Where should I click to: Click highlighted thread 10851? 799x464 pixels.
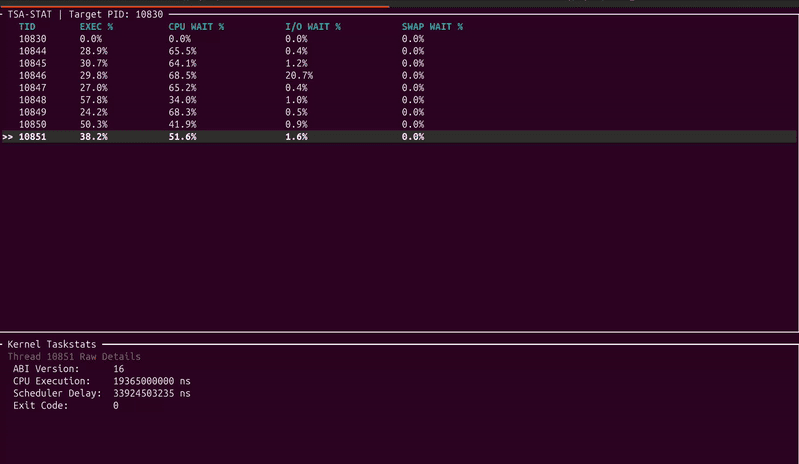[x=398, y=137]
